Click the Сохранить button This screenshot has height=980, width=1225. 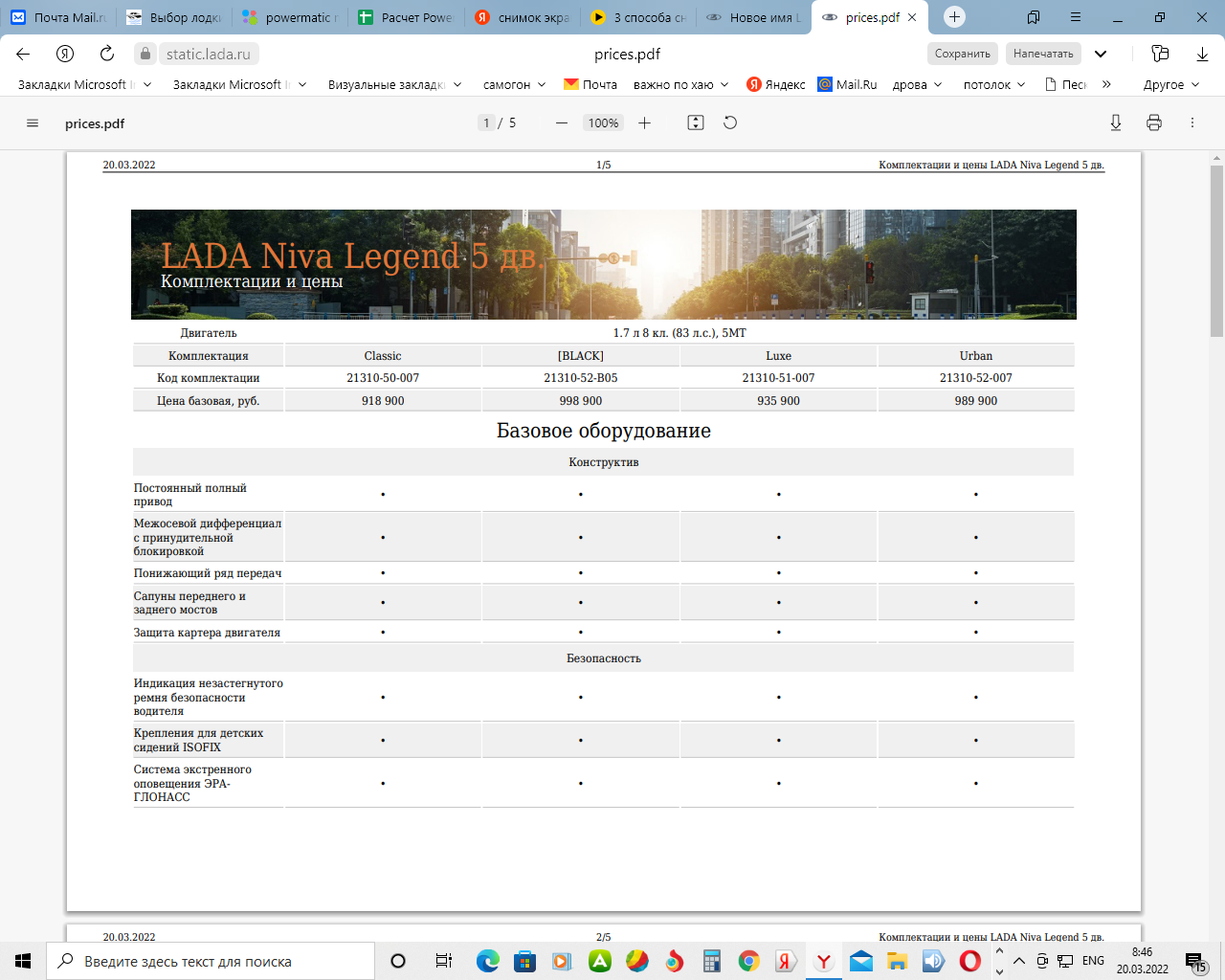coord(962,54)
